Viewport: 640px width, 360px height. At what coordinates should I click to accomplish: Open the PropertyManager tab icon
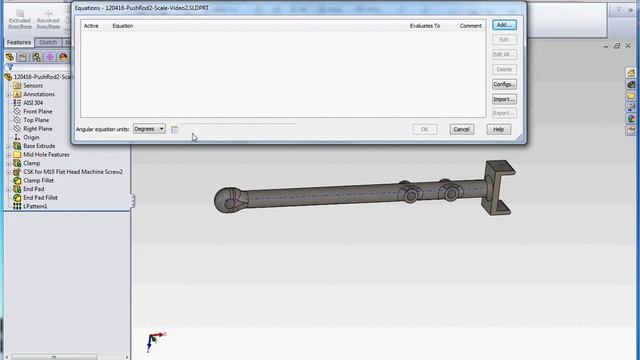point(23,57)
